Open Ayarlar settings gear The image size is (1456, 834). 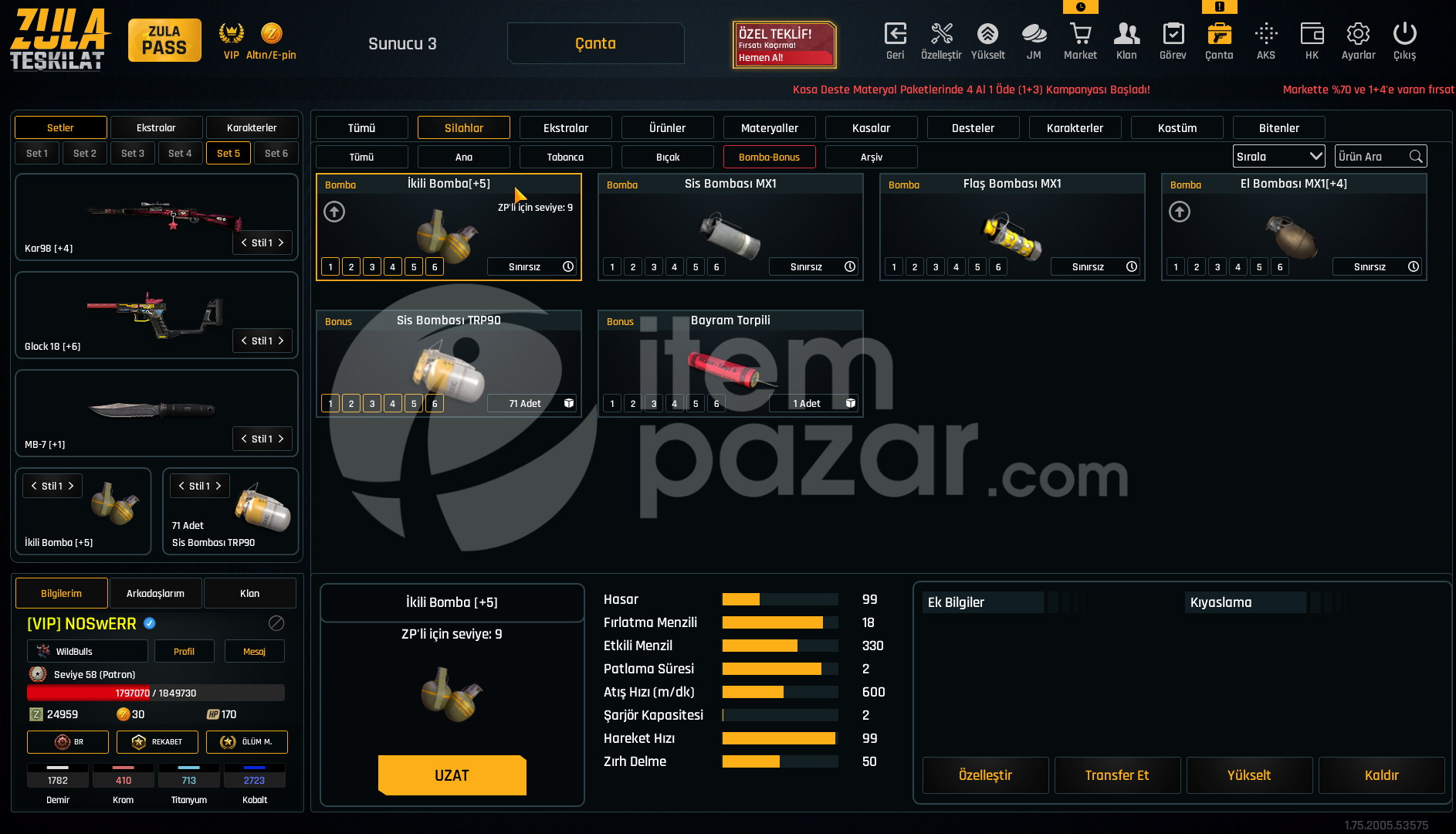coord(1358,34)
